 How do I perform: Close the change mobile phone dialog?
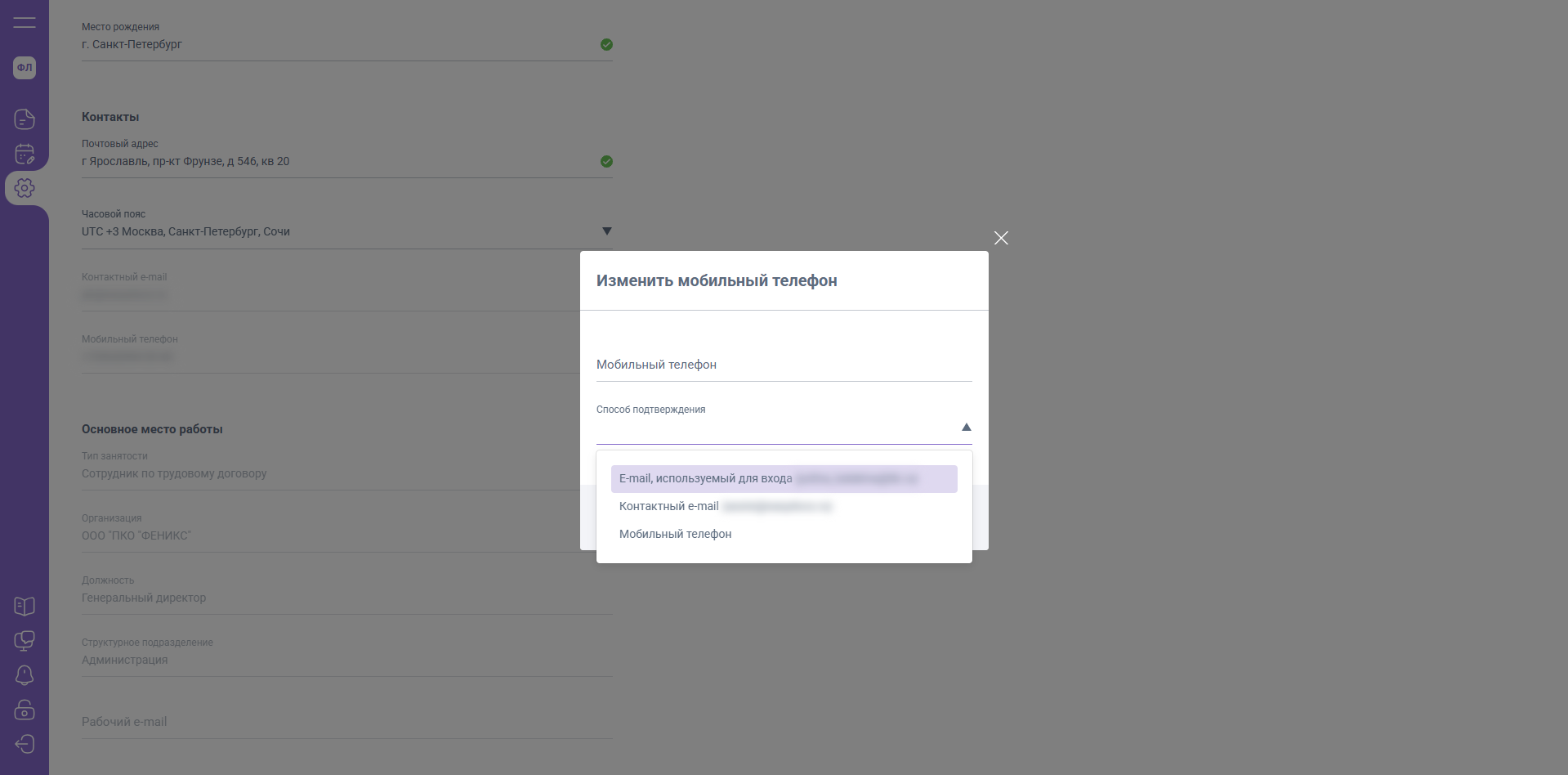1001,238
